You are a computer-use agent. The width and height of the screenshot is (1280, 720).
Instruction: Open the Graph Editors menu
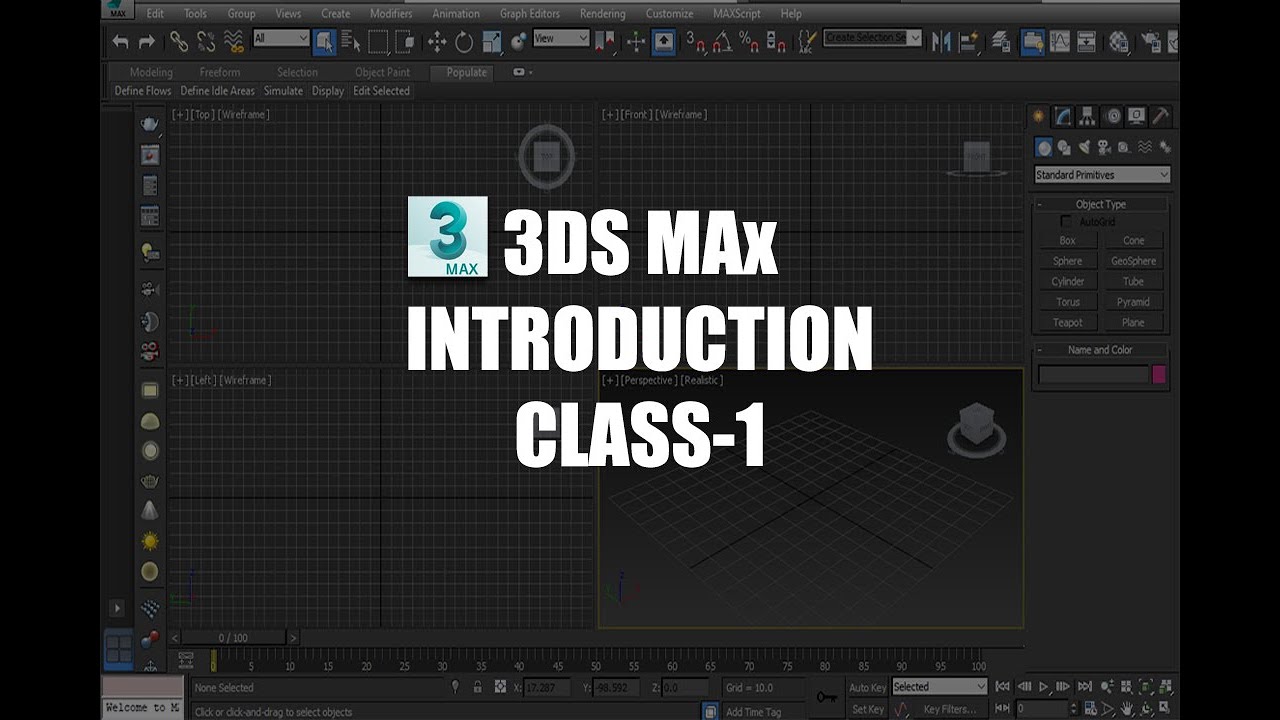tap(530, 14)
